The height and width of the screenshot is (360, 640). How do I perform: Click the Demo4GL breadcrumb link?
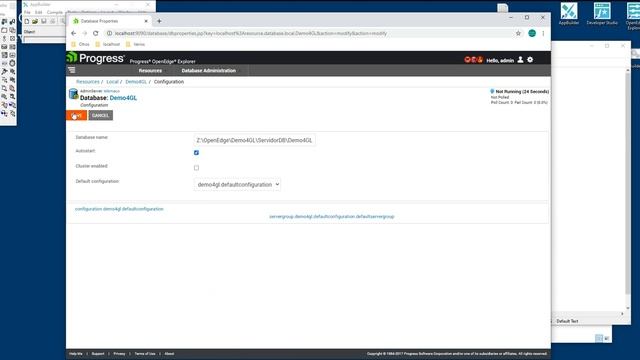coord(136,82)
